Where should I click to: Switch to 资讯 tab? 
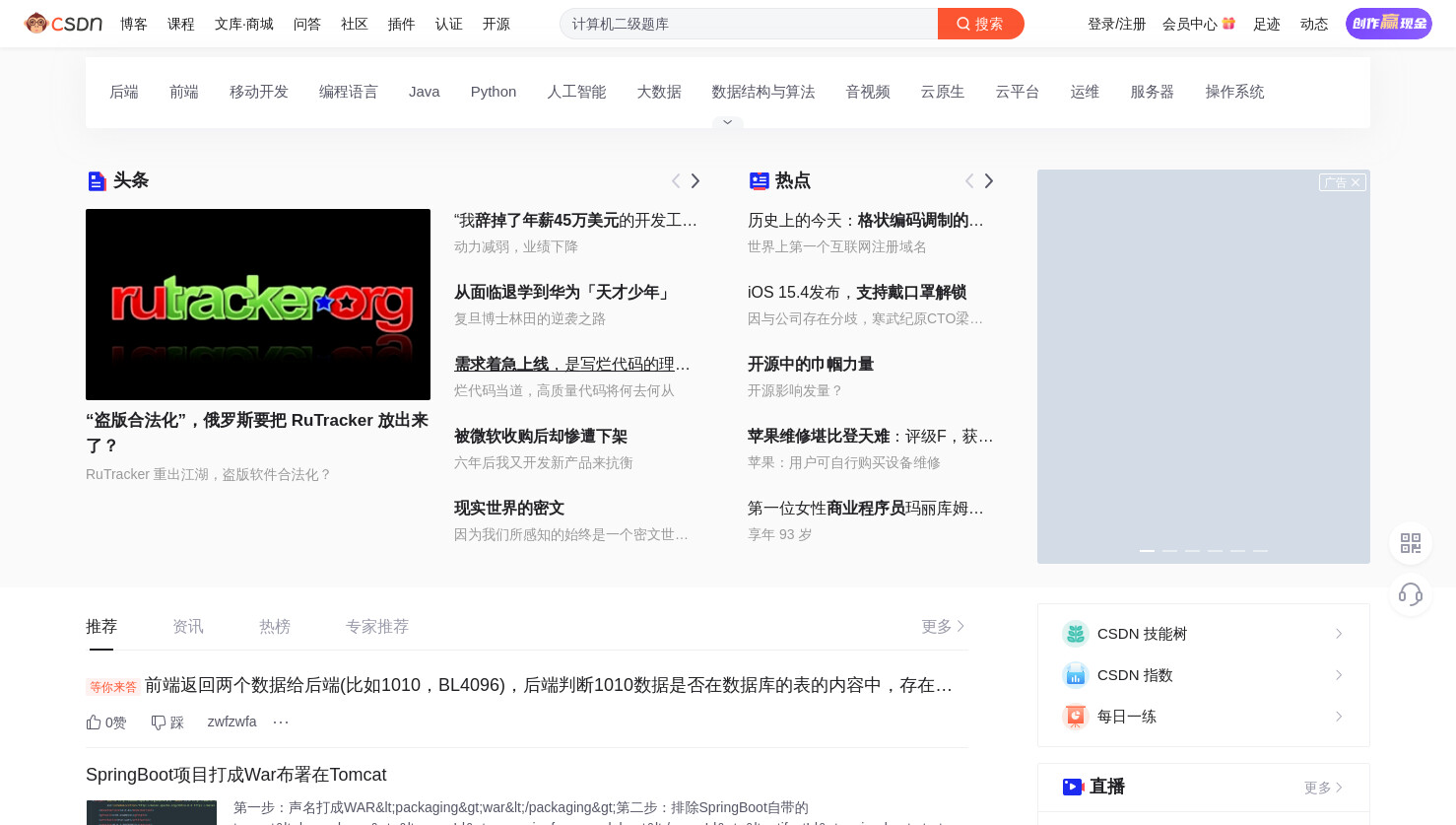188,626
